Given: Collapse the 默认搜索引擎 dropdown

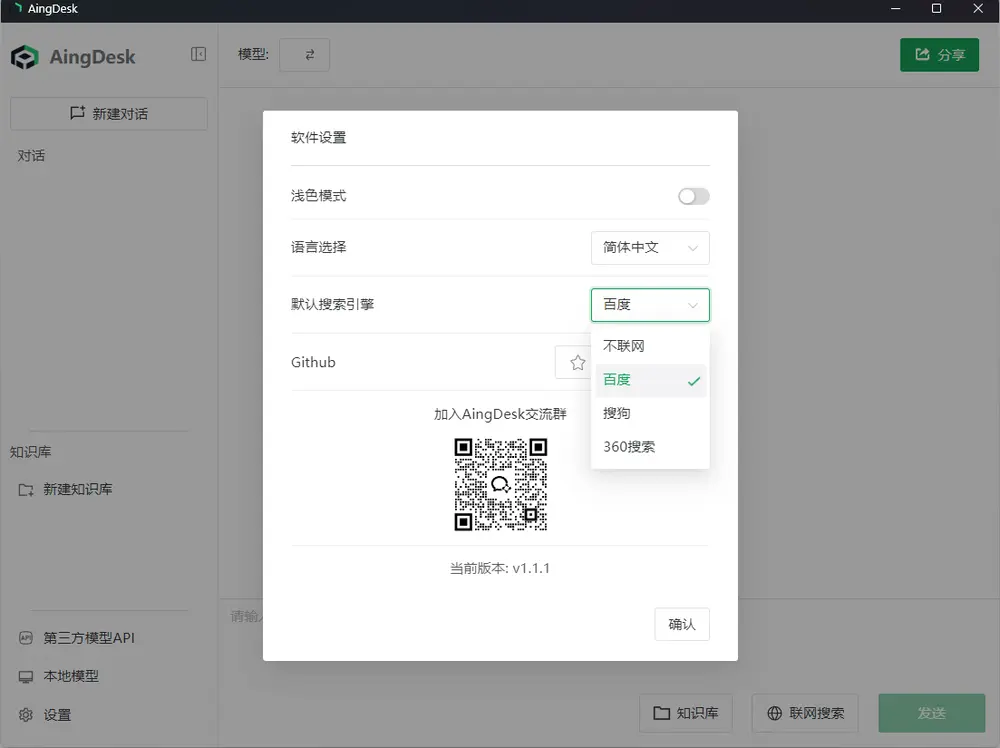Looking at the screenshot, I should pos(650,305).
